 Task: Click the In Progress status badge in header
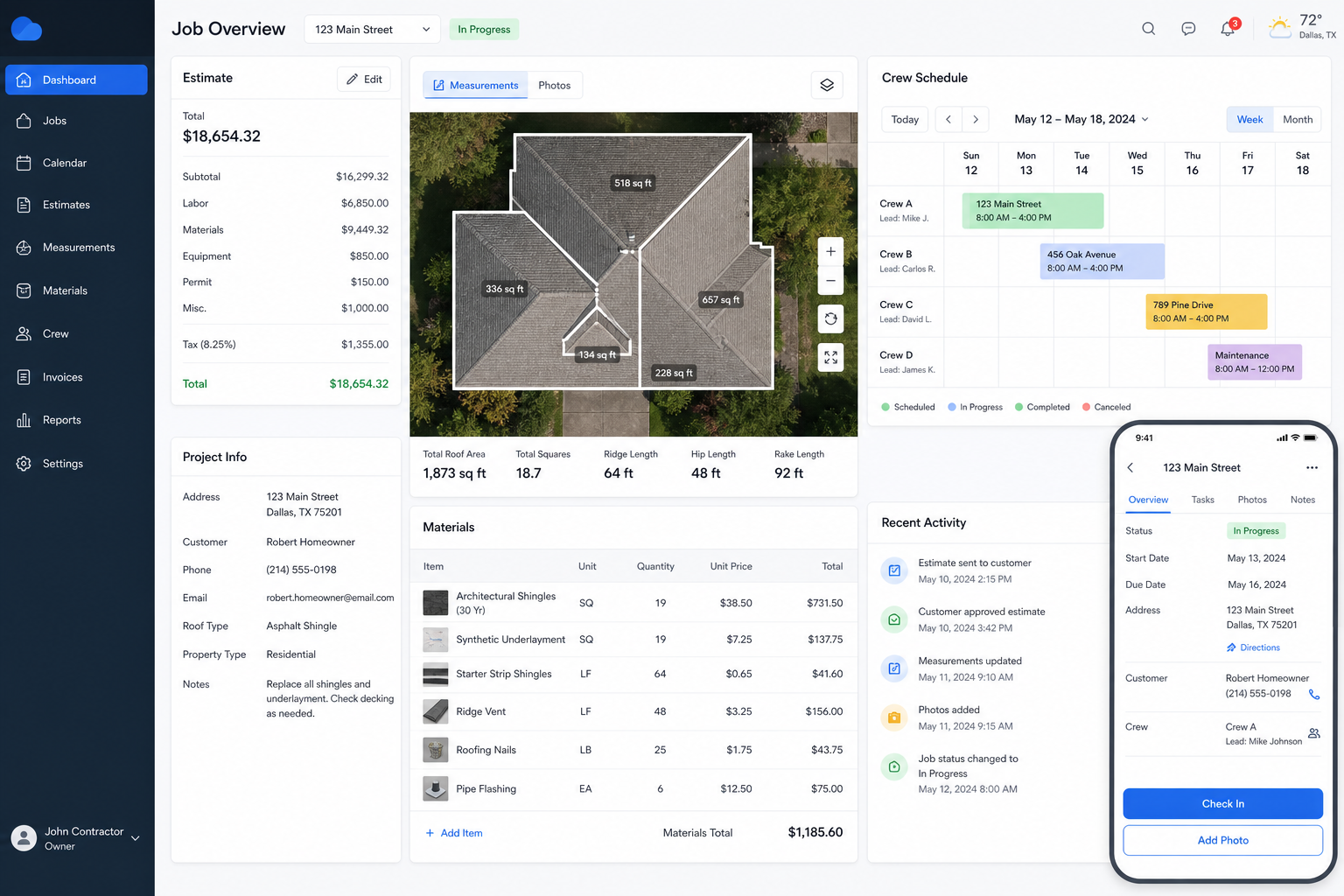[x=484, y=29]
